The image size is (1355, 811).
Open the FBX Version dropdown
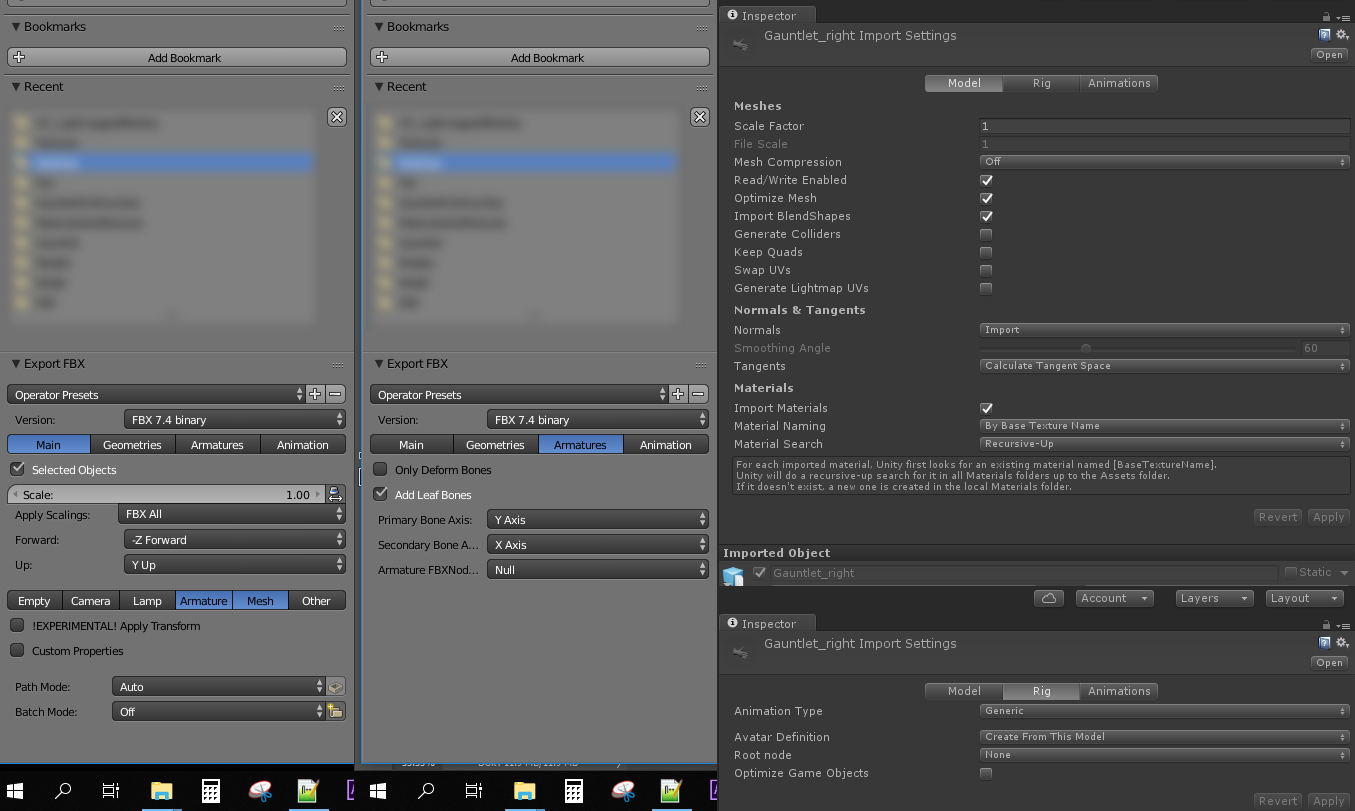coord(235,419)
